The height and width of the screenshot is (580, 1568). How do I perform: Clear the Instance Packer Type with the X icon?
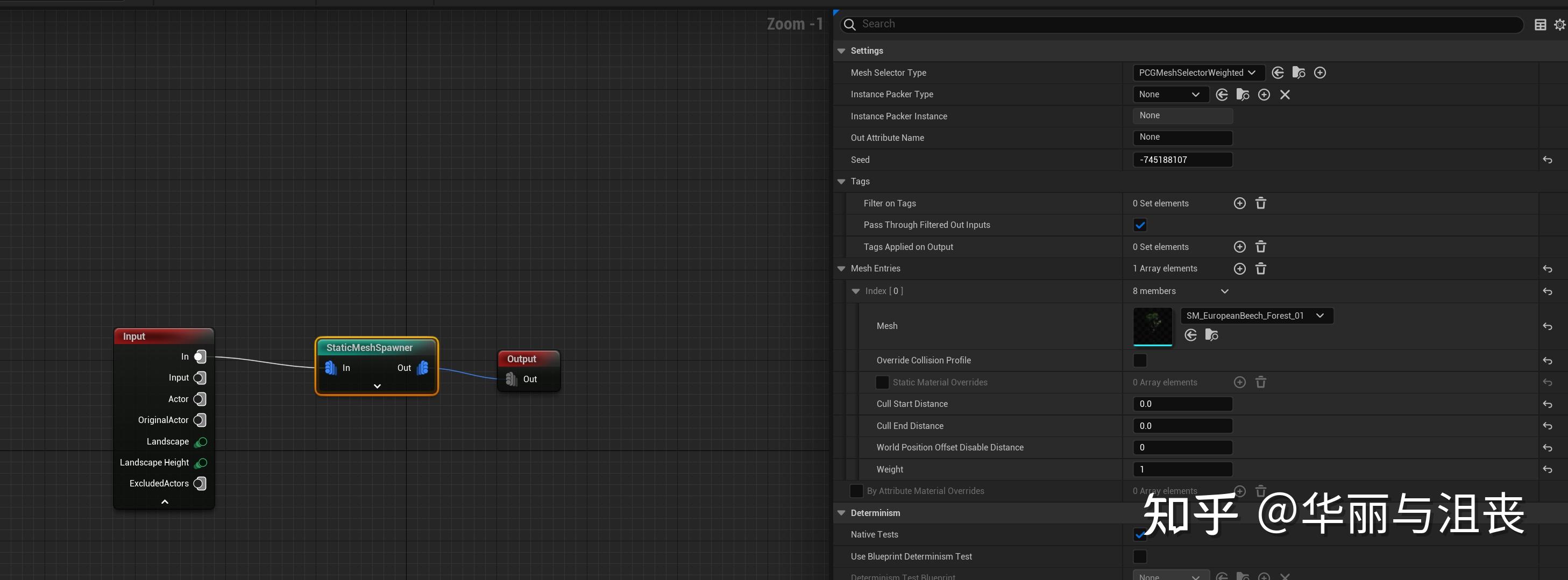tap(1285, 95)
